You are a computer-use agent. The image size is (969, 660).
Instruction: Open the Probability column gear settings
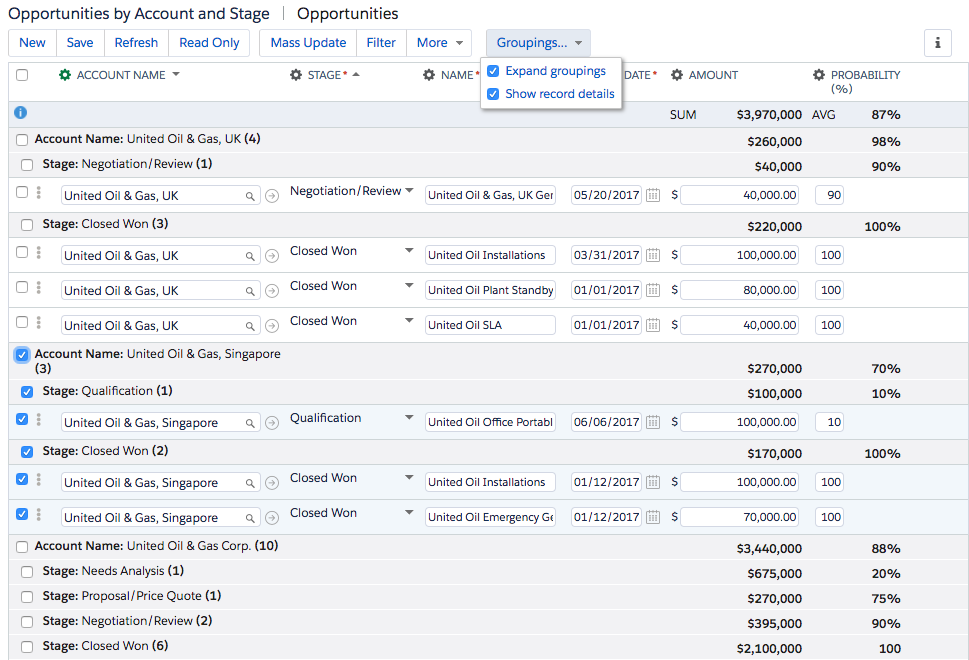coord(819,75)
